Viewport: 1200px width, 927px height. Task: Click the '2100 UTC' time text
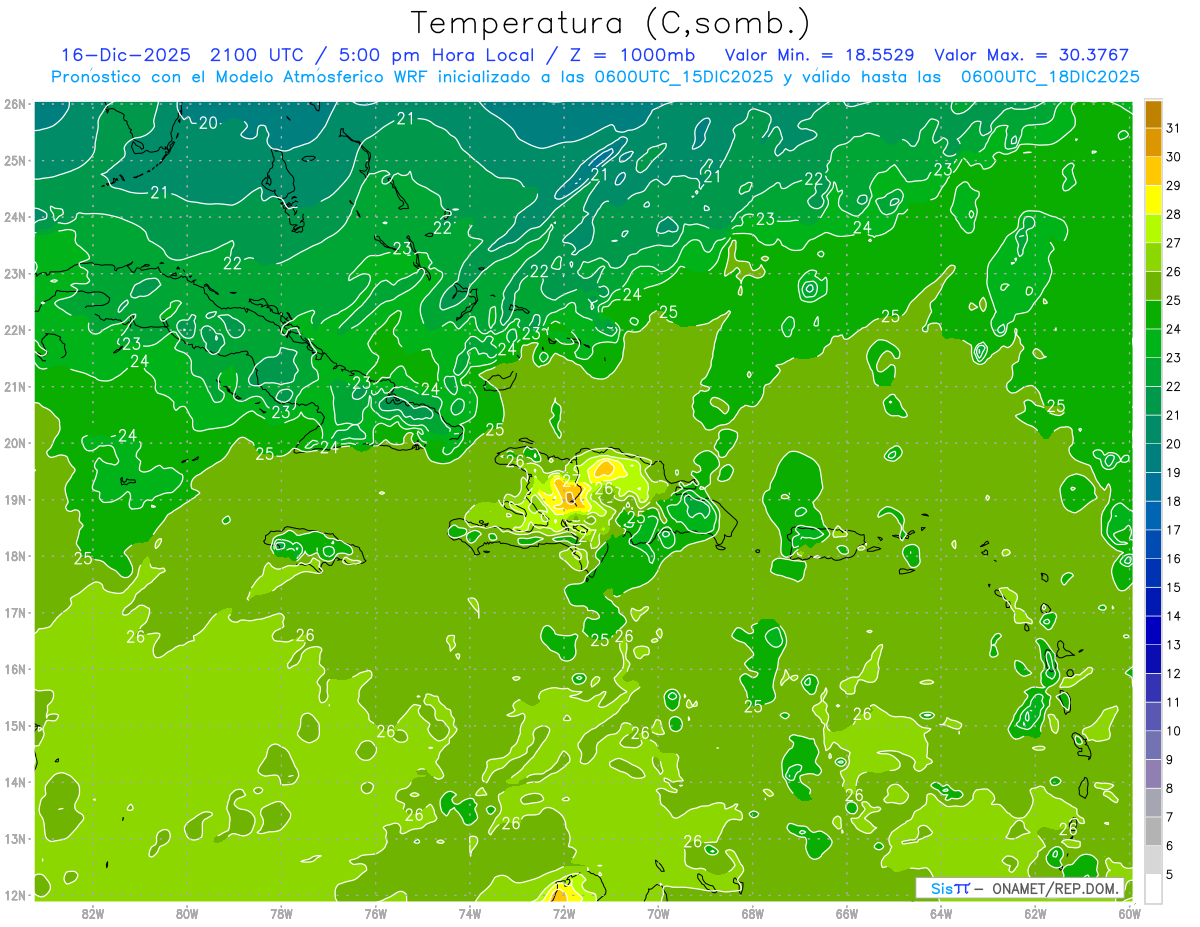point(259,54)
